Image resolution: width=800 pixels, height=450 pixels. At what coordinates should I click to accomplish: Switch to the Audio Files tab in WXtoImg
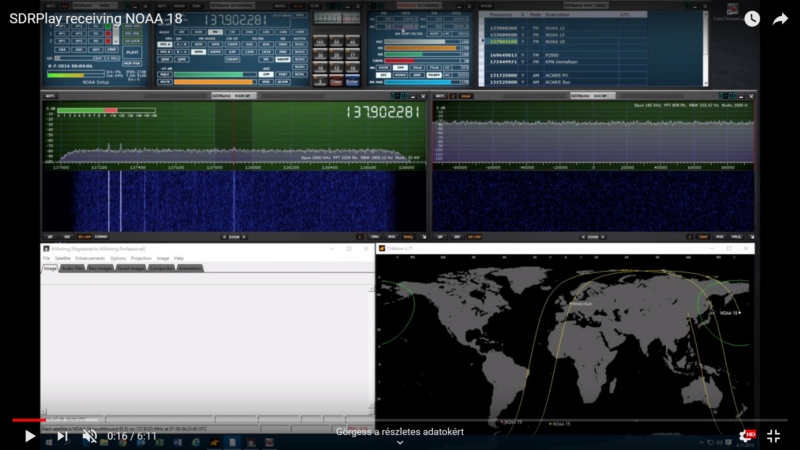click(72, 268)
